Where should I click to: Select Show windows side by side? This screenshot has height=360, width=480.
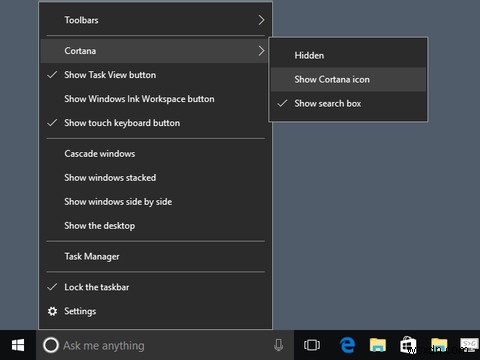point(156,202)
